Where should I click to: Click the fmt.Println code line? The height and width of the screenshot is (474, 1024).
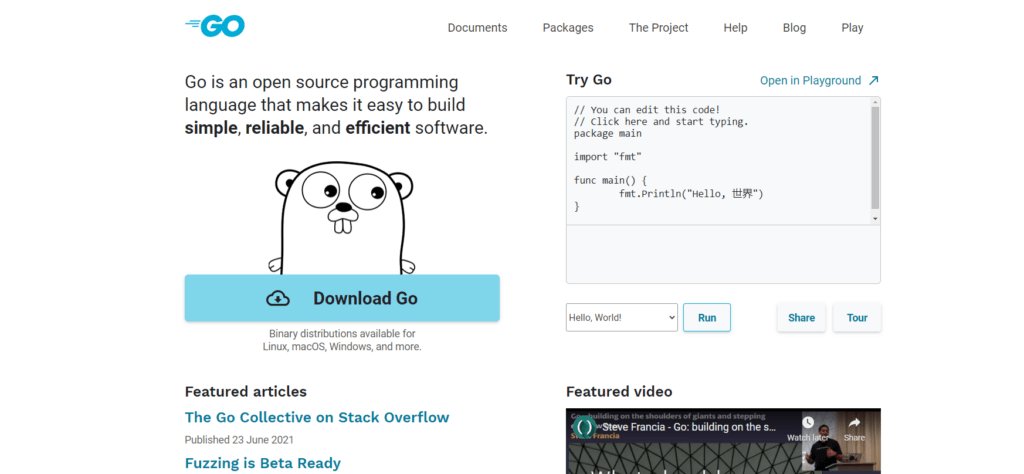(691, 193)
